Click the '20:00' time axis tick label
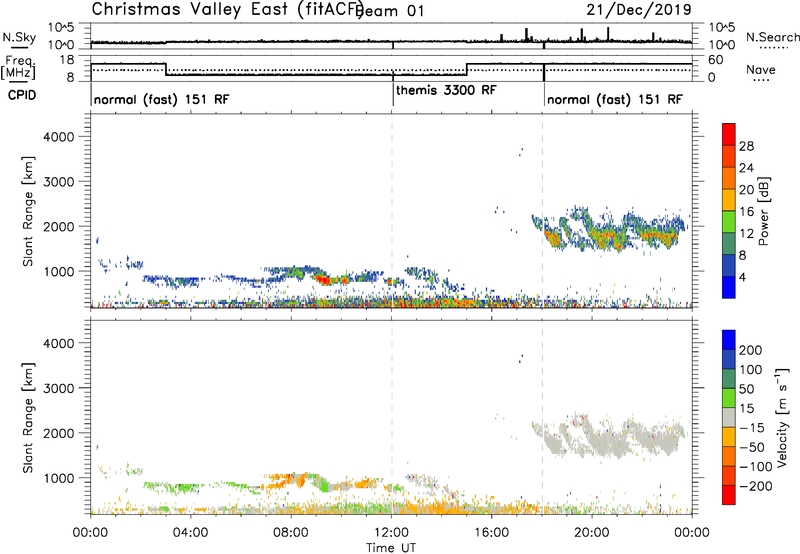This screenshot has width=800, height=554. pyautogui.click(x=592, y=533)
